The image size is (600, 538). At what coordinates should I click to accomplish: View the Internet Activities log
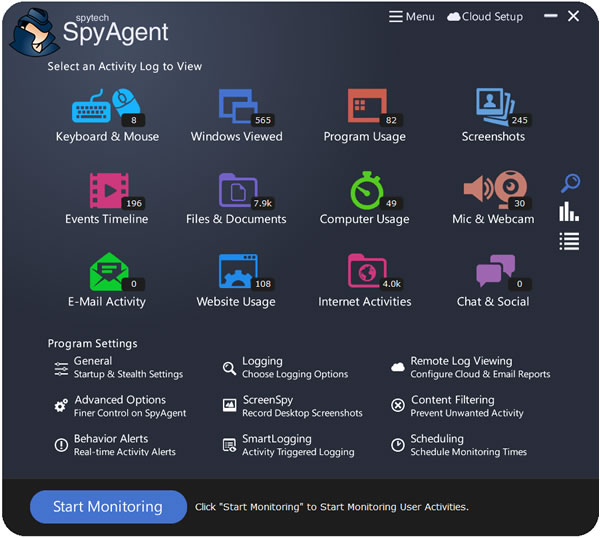pos(365,274)
